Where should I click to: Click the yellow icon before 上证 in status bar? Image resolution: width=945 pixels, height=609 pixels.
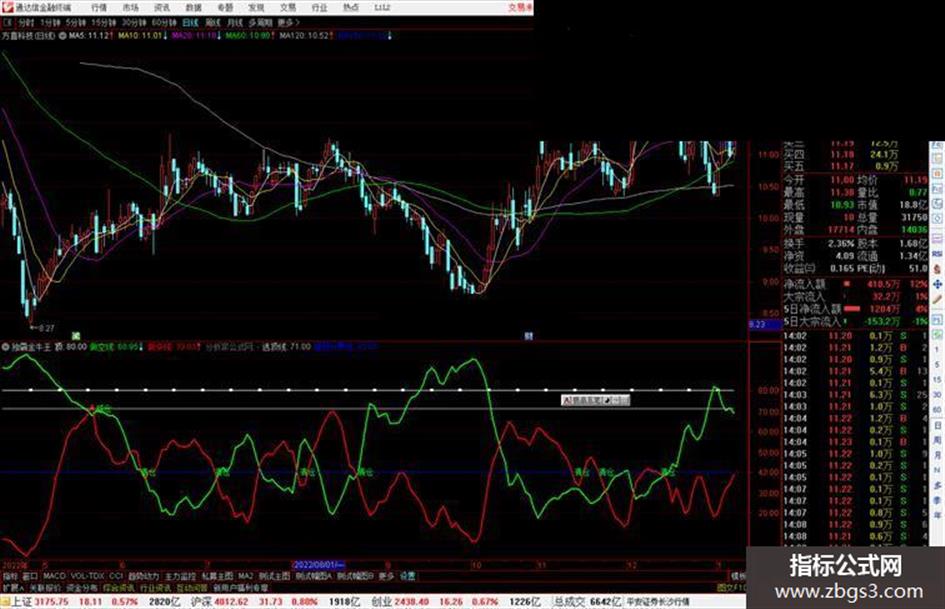pyautogui.click(x=5, y=601)
